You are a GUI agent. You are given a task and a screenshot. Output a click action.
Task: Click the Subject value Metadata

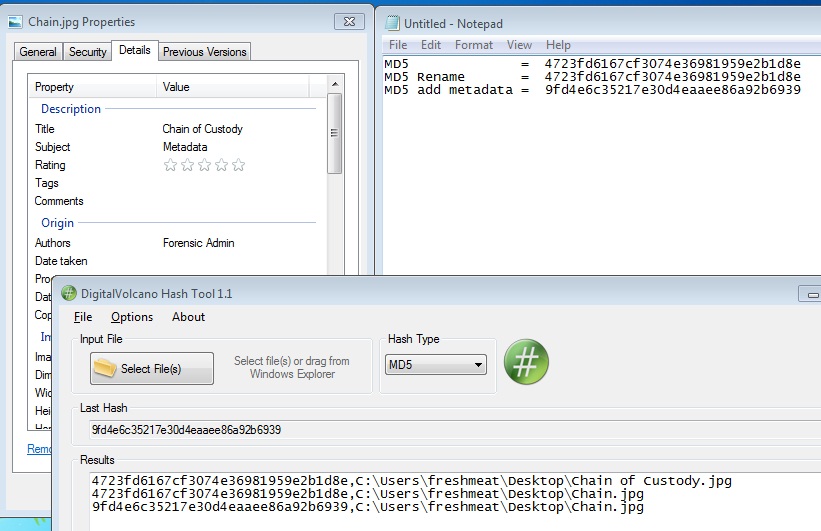[x=185, y=147]
